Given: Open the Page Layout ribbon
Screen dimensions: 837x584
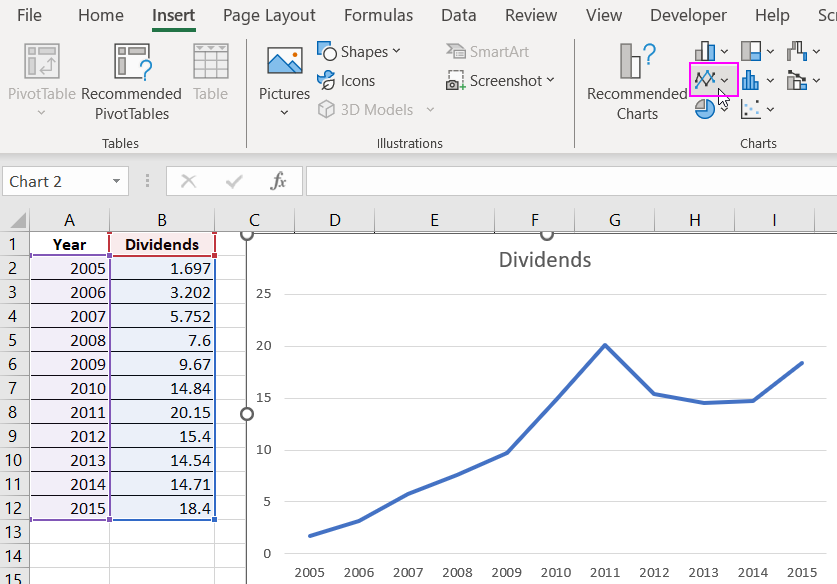Looking at the screenshot, I should [269, 15].
